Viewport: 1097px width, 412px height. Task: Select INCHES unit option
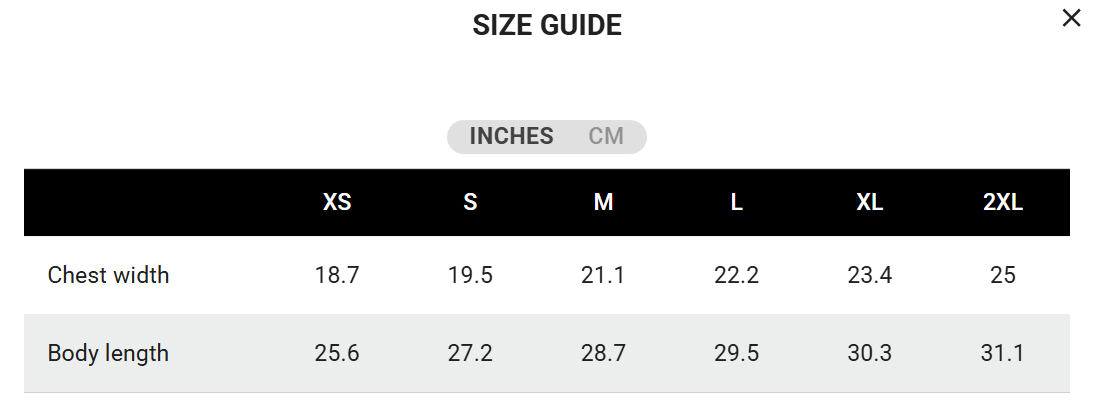tap(511, 137)
